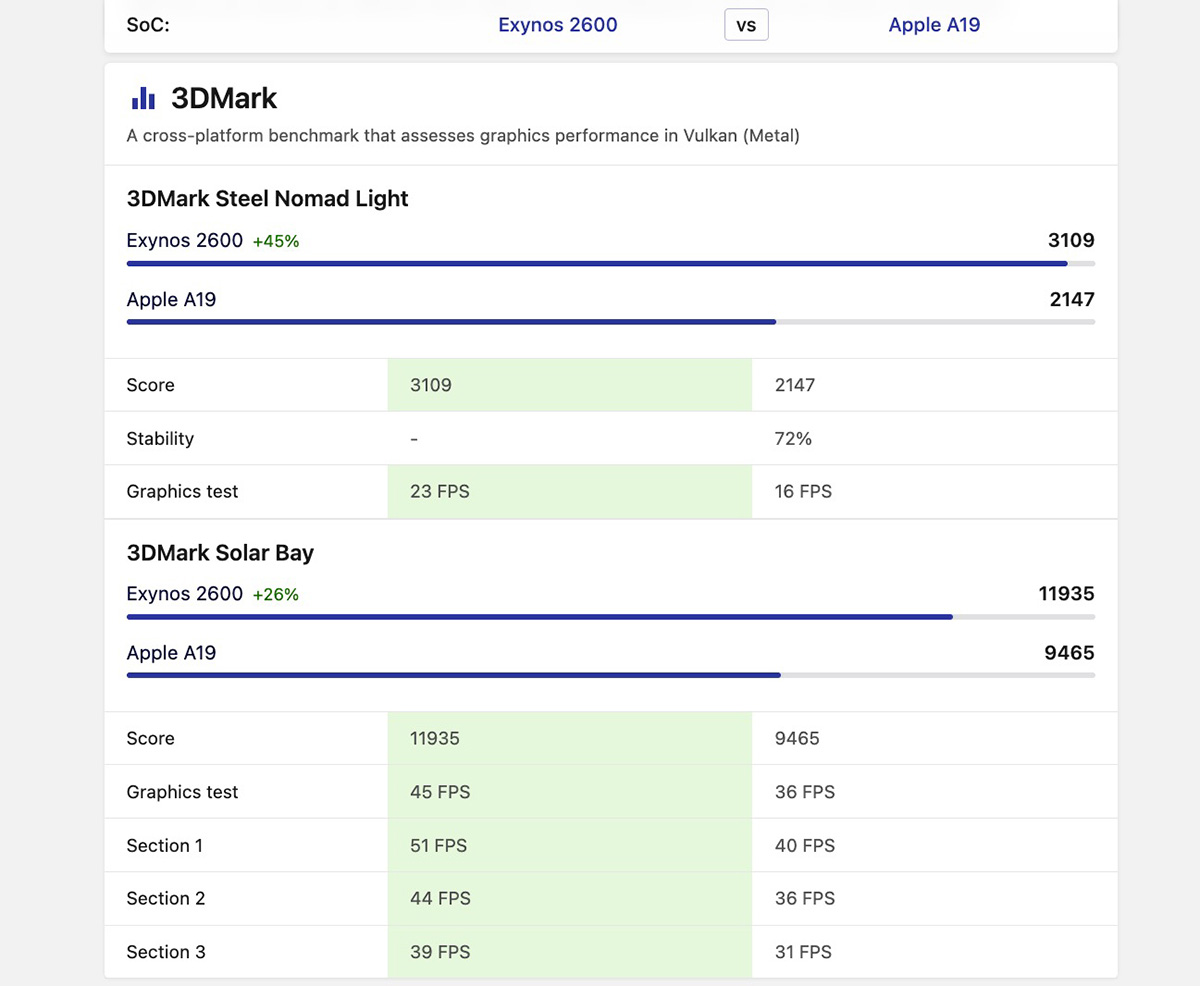Click the 72% stability value
The height and width of the screenshot is (986, 1200).
tap(793, 438)
